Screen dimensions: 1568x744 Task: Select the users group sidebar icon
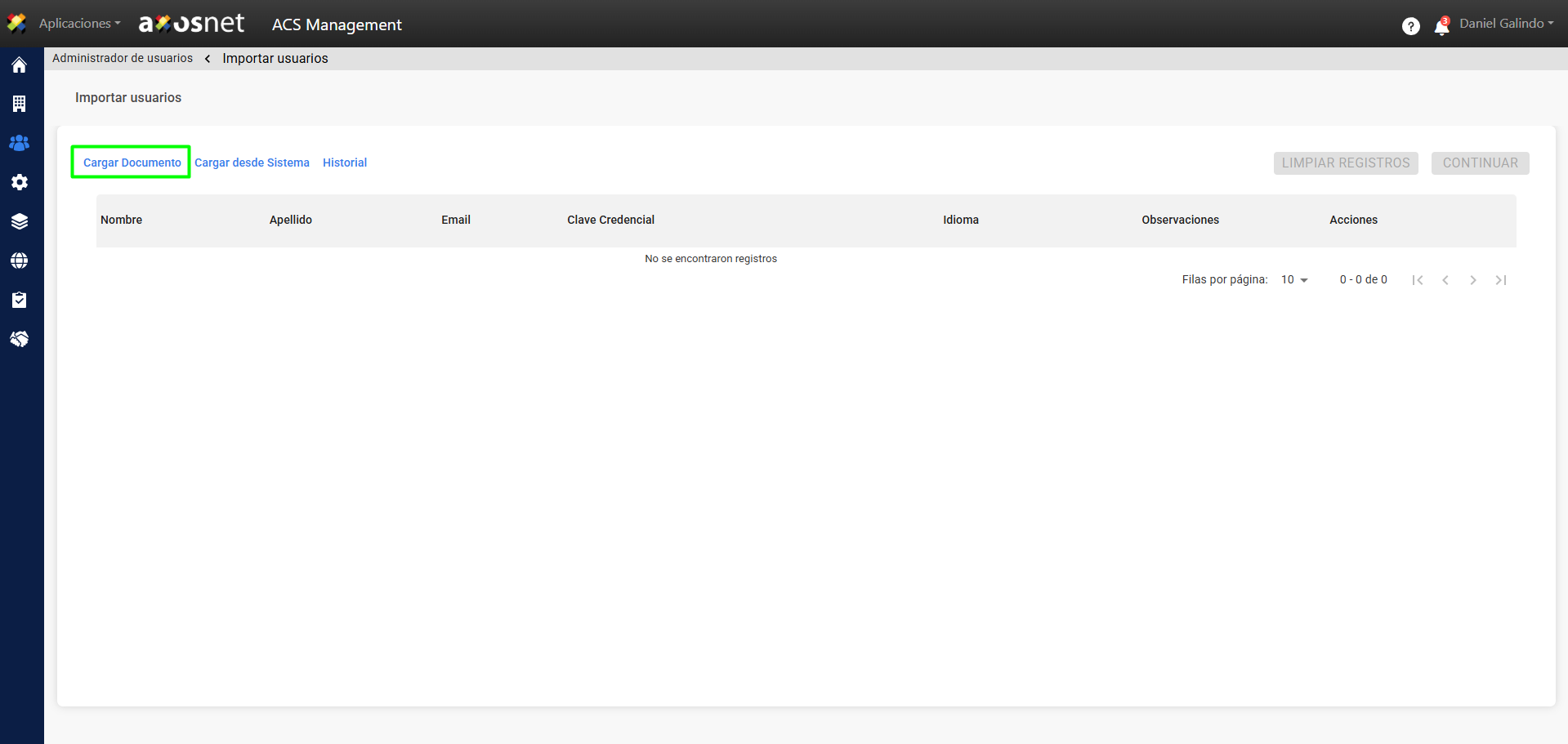coord(20,143)
